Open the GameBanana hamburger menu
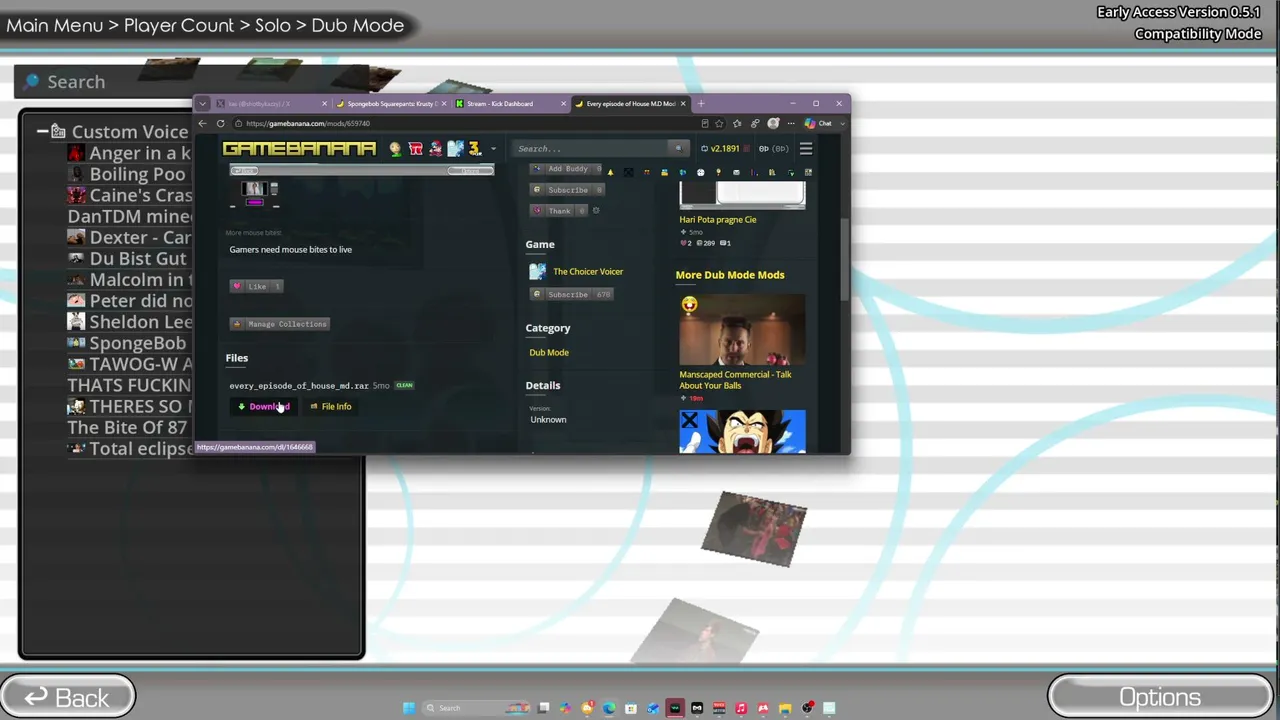The width and height of the screenshot is (1280, 720). (806, 149)
